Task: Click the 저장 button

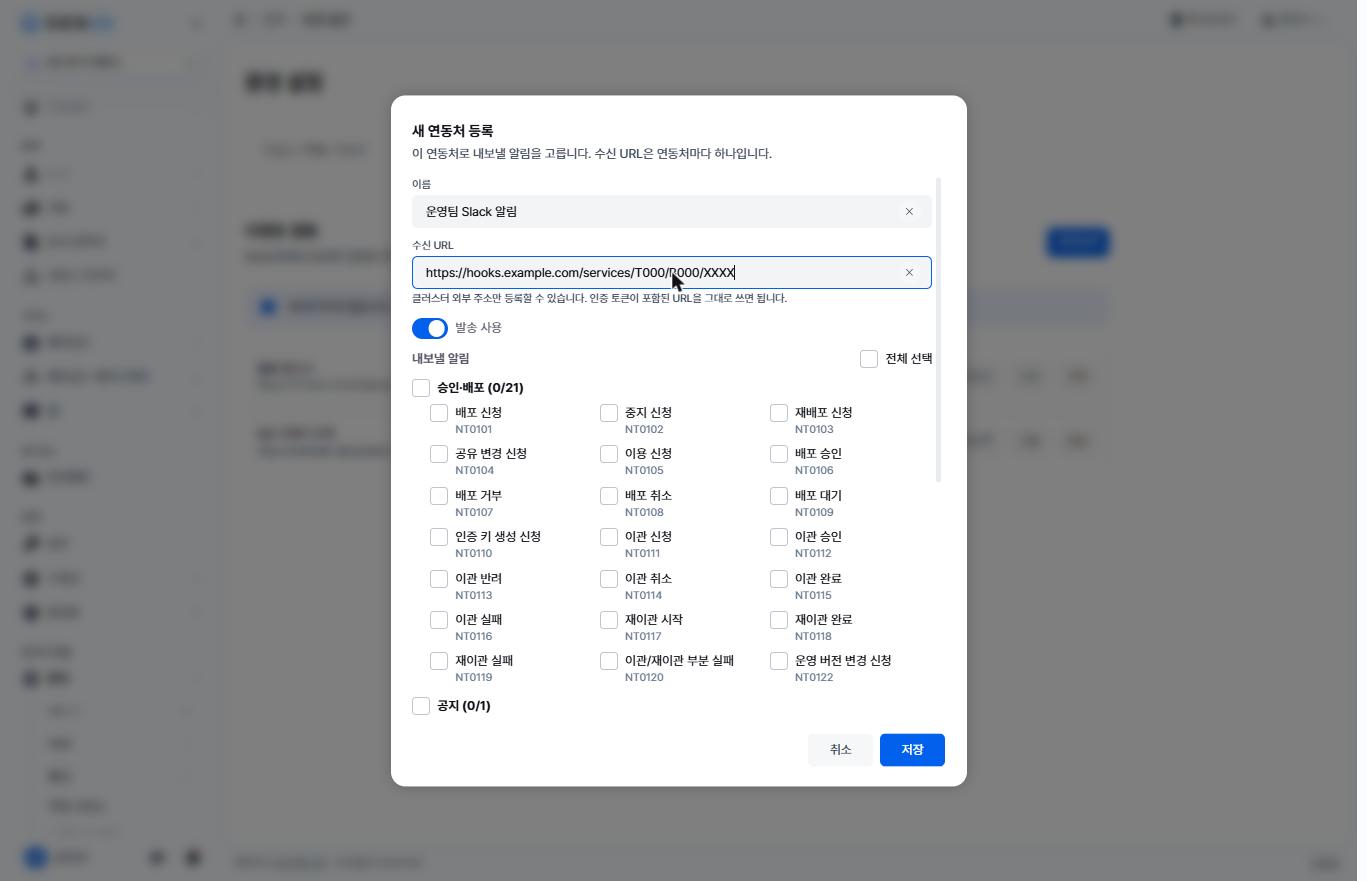Action: (x=912, y=750)
